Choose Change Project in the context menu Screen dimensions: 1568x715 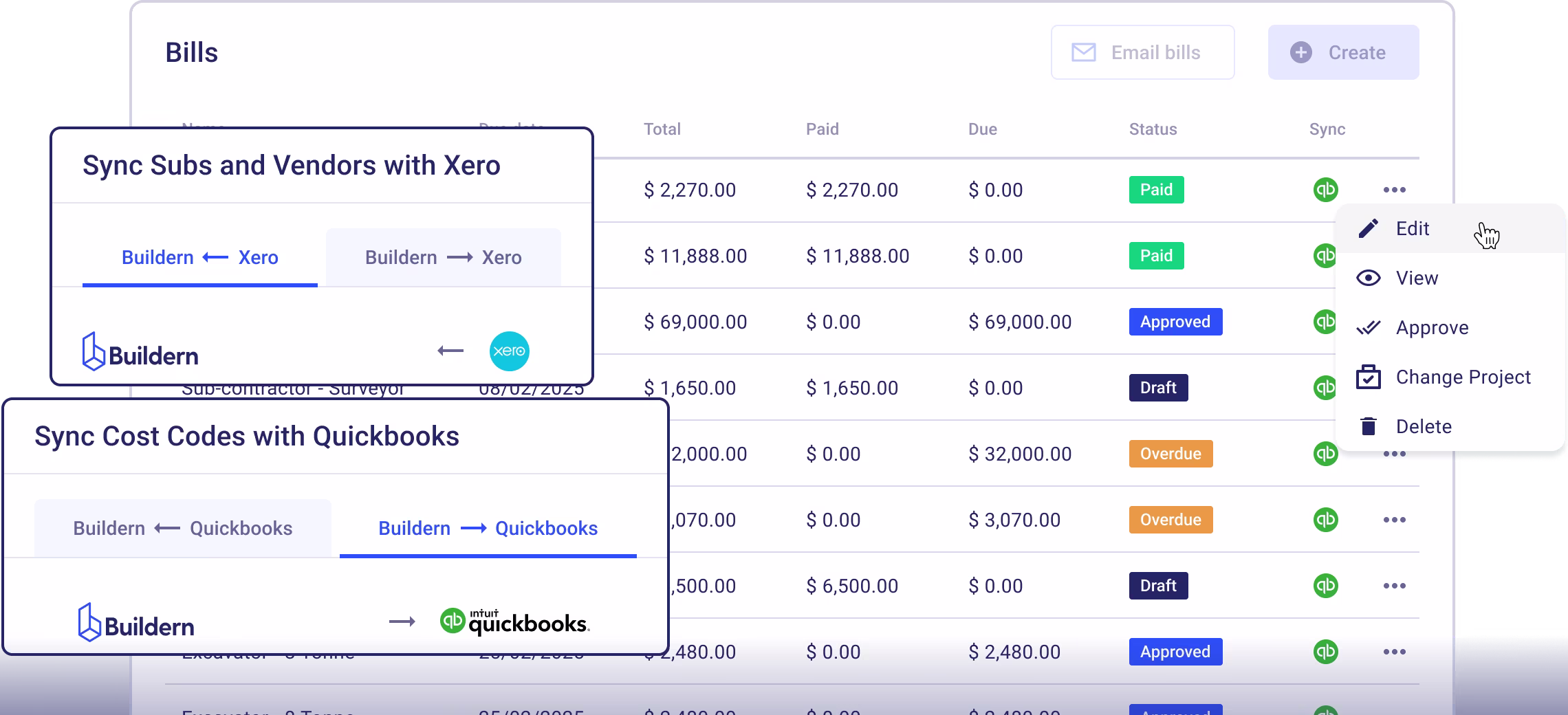pyautogui.click(x=1450, y=377)
